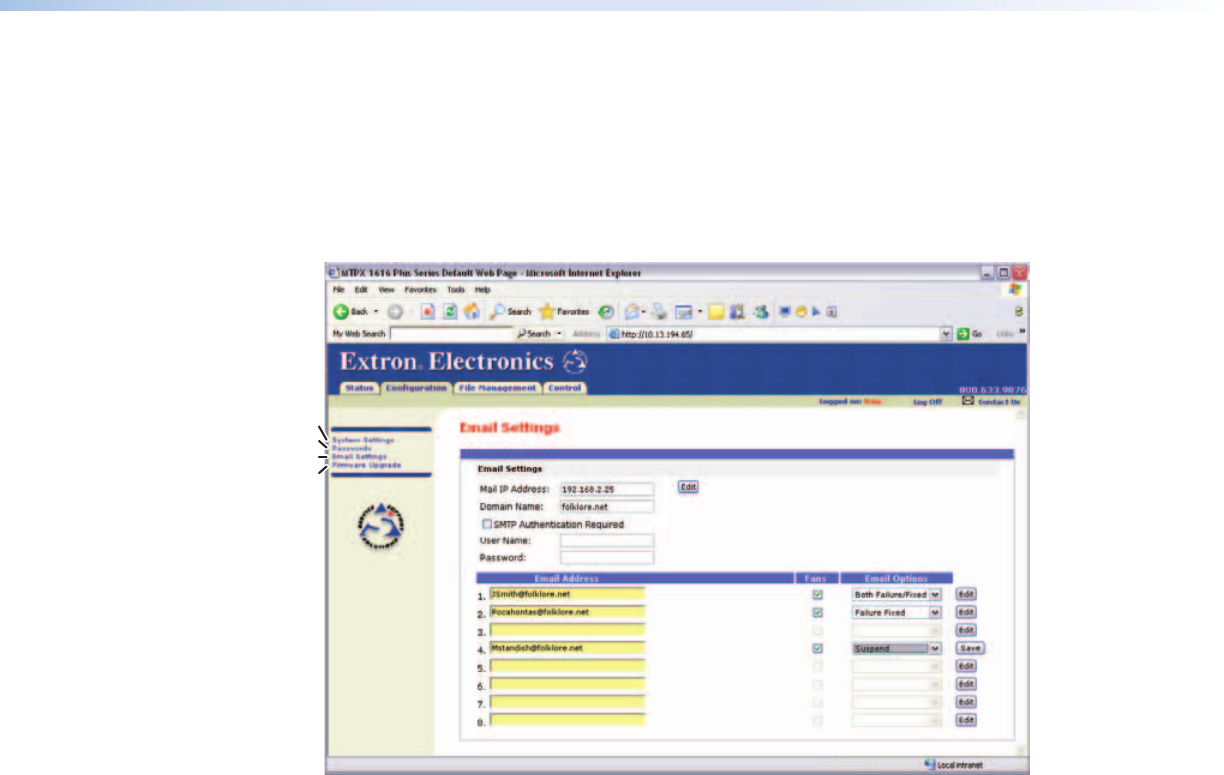Click the Local intranet status icon
Screen dimensions: 1224x775
929,766
